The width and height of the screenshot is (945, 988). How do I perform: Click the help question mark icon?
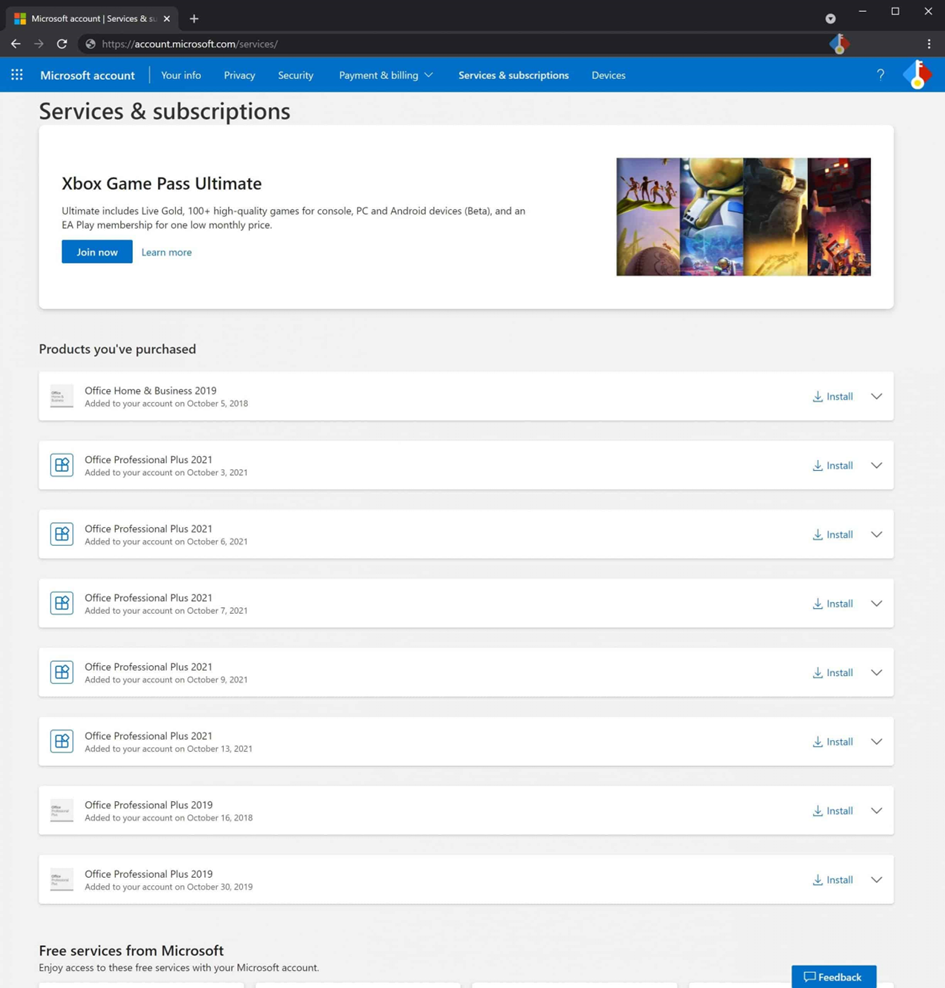click(x=880, y=75)
